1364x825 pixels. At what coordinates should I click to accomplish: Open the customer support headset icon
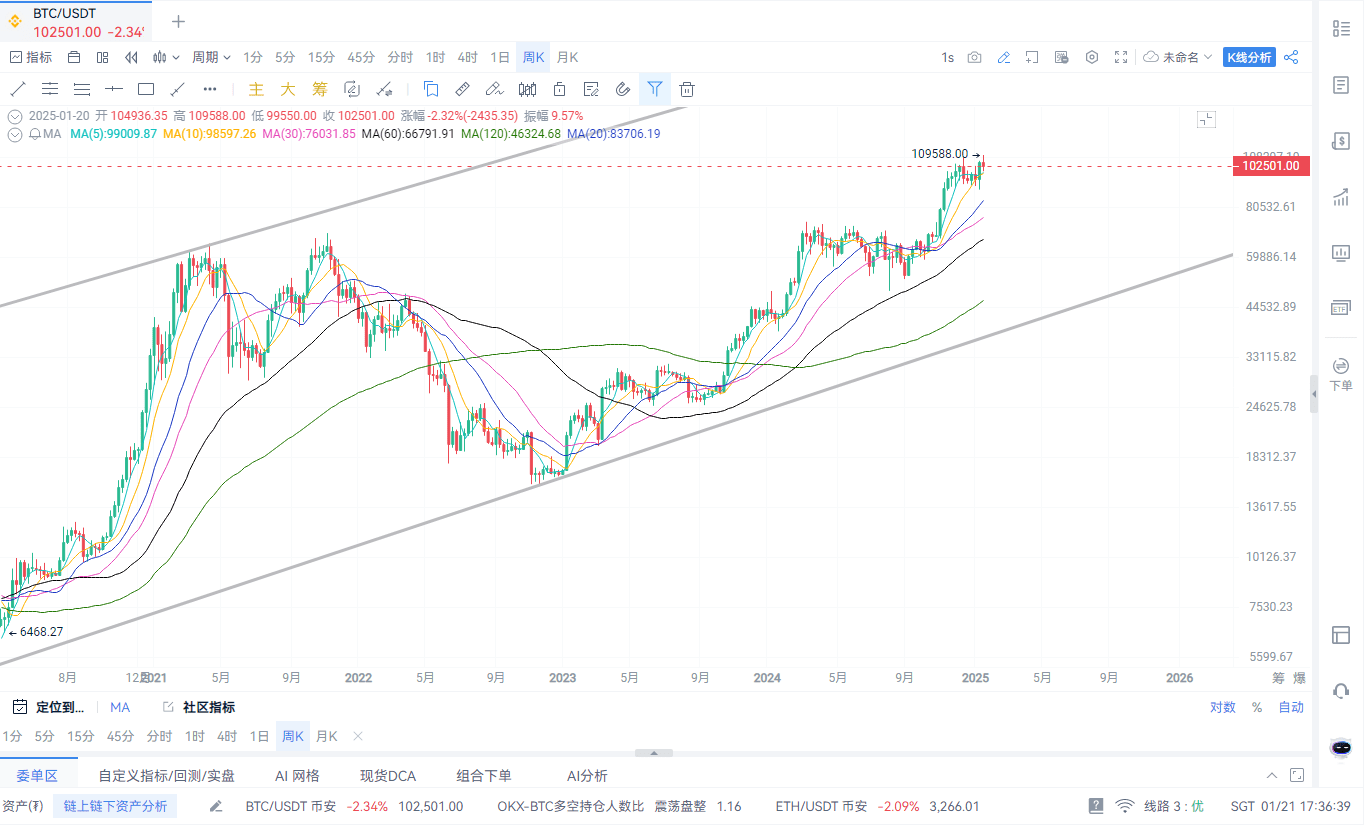tap(1341, 690)
